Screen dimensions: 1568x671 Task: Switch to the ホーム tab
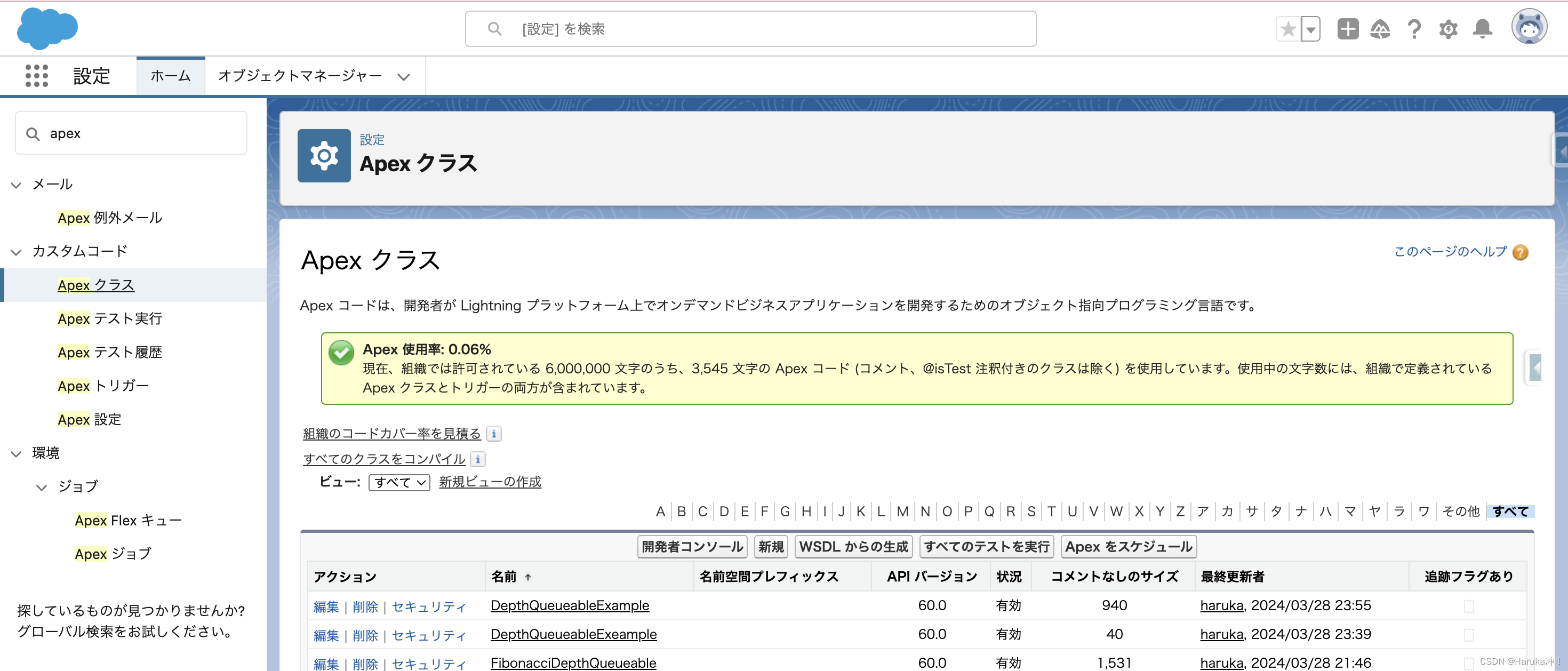tap(171, 76)
